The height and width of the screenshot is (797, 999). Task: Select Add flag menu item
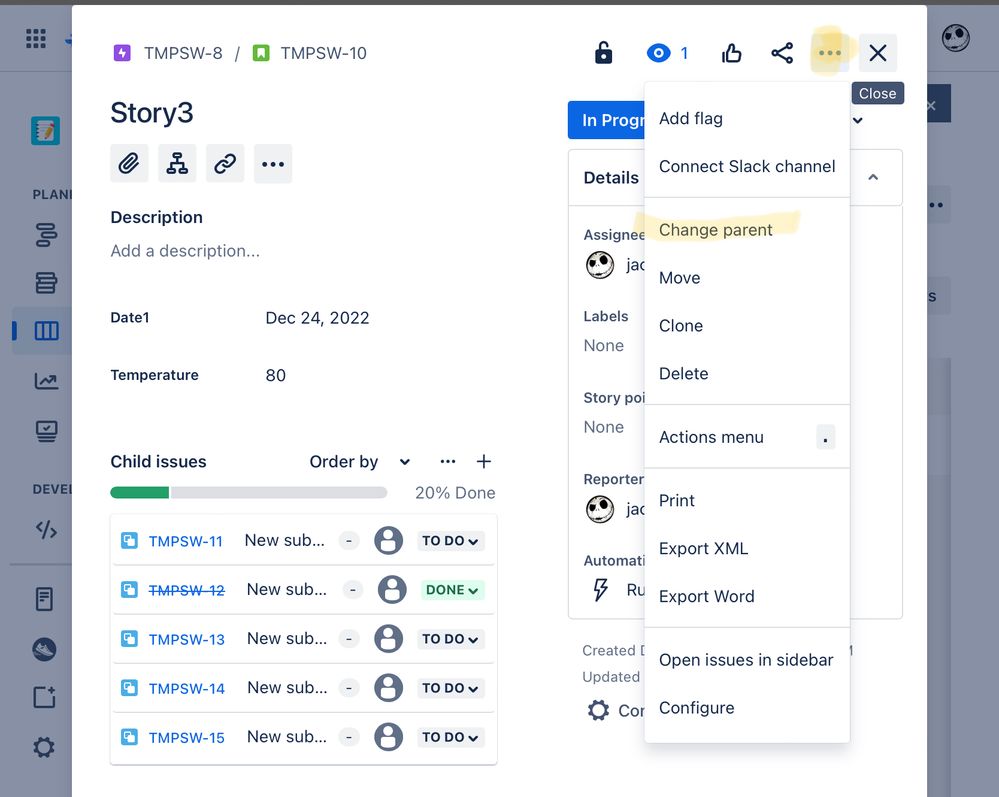click(x=747, y=118)
